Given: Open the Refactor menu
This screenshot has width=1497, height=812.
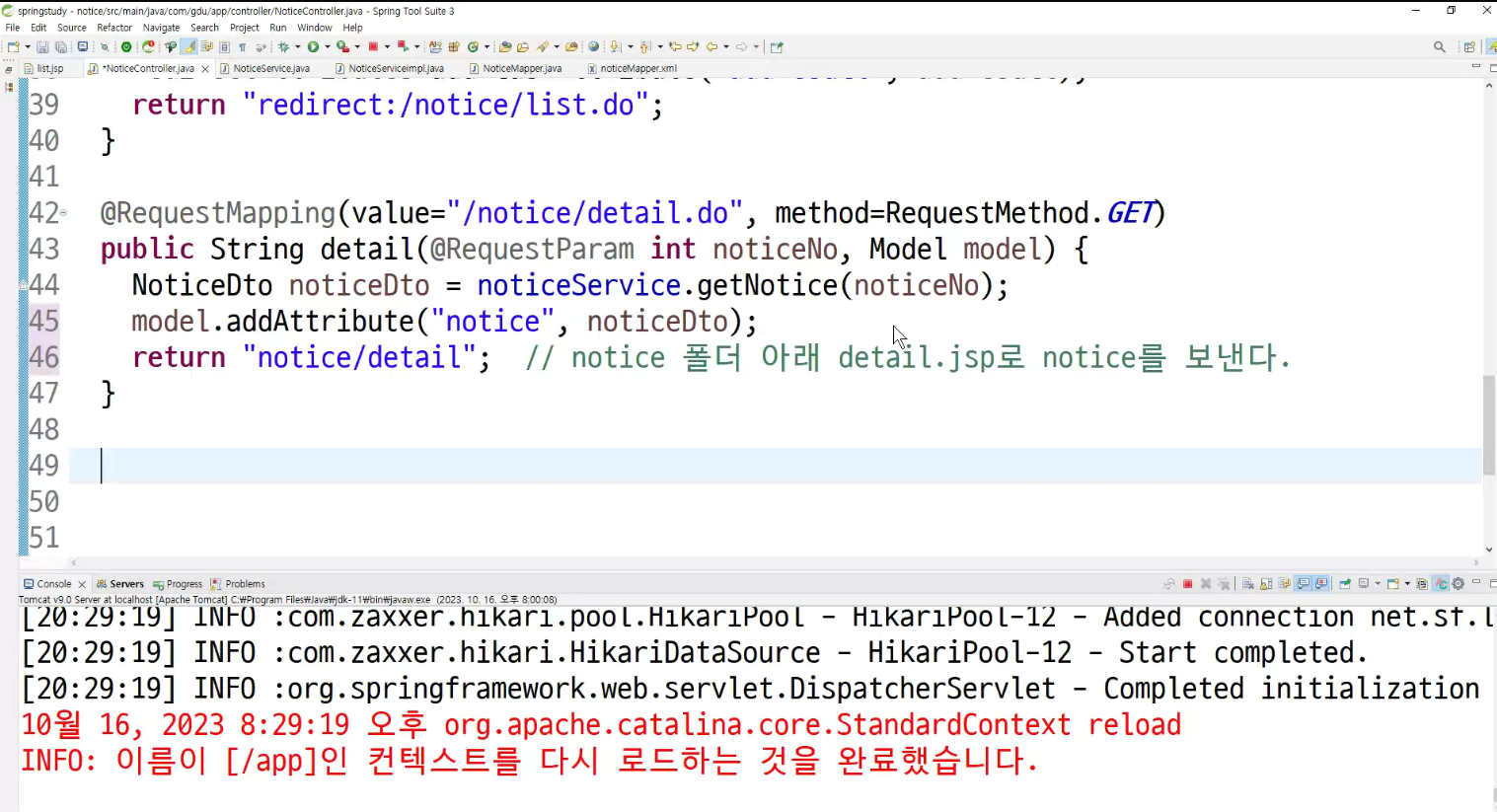Looking at the screenshot, I should [x=114, y=28].
